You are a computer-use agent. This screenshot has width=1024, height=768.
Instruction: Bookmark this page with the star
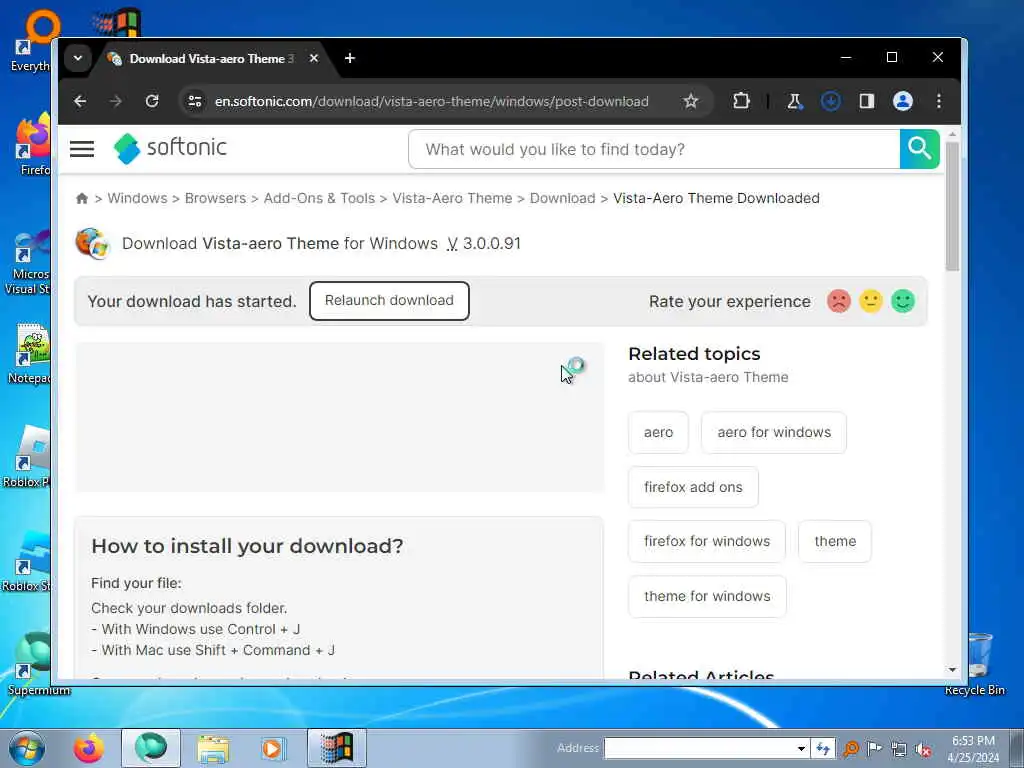[690, 101]
